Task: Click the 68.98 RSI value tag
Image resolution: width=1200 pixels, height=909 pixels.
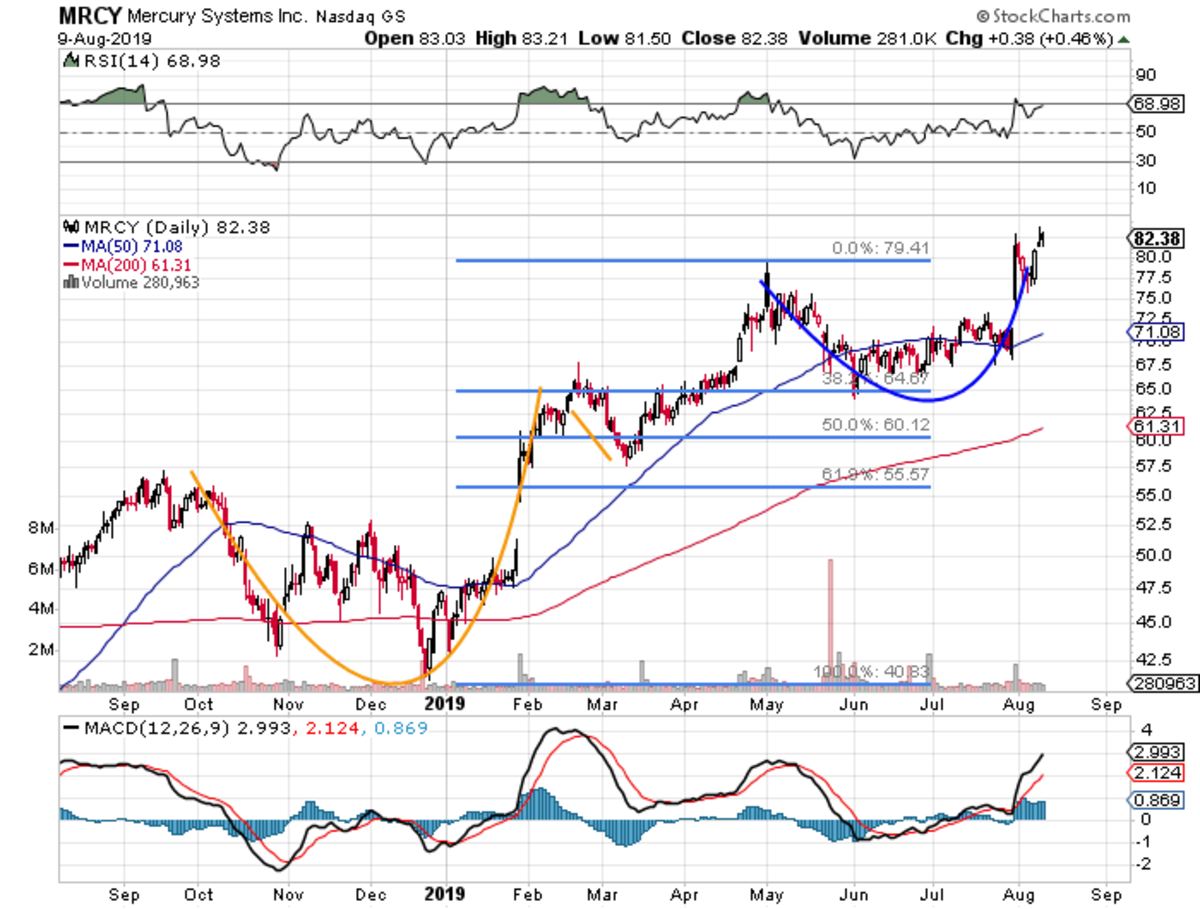Action: coord(1158,104)
